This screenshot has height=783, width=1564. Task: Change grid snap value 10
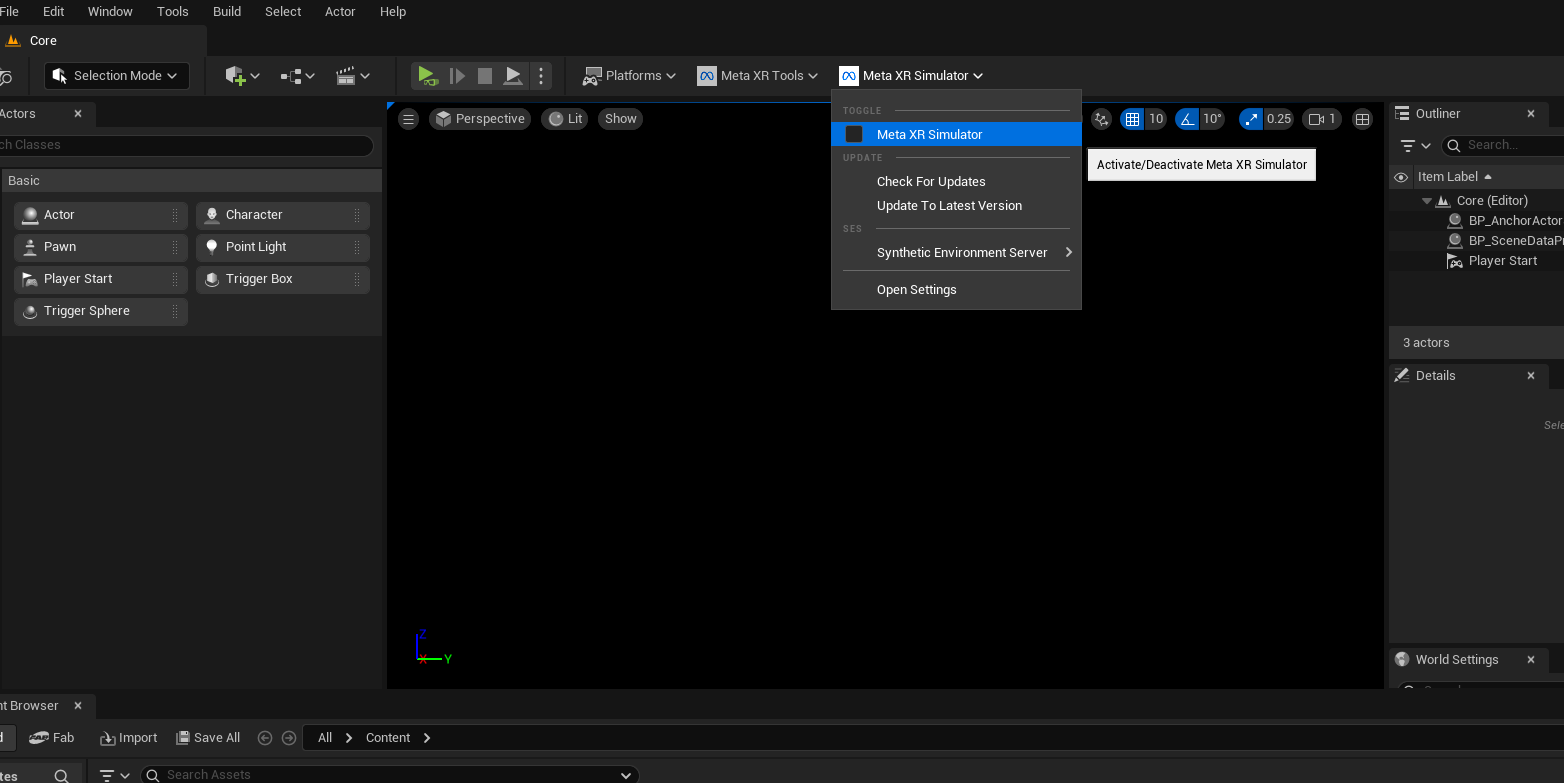[x=1155, y=119]
